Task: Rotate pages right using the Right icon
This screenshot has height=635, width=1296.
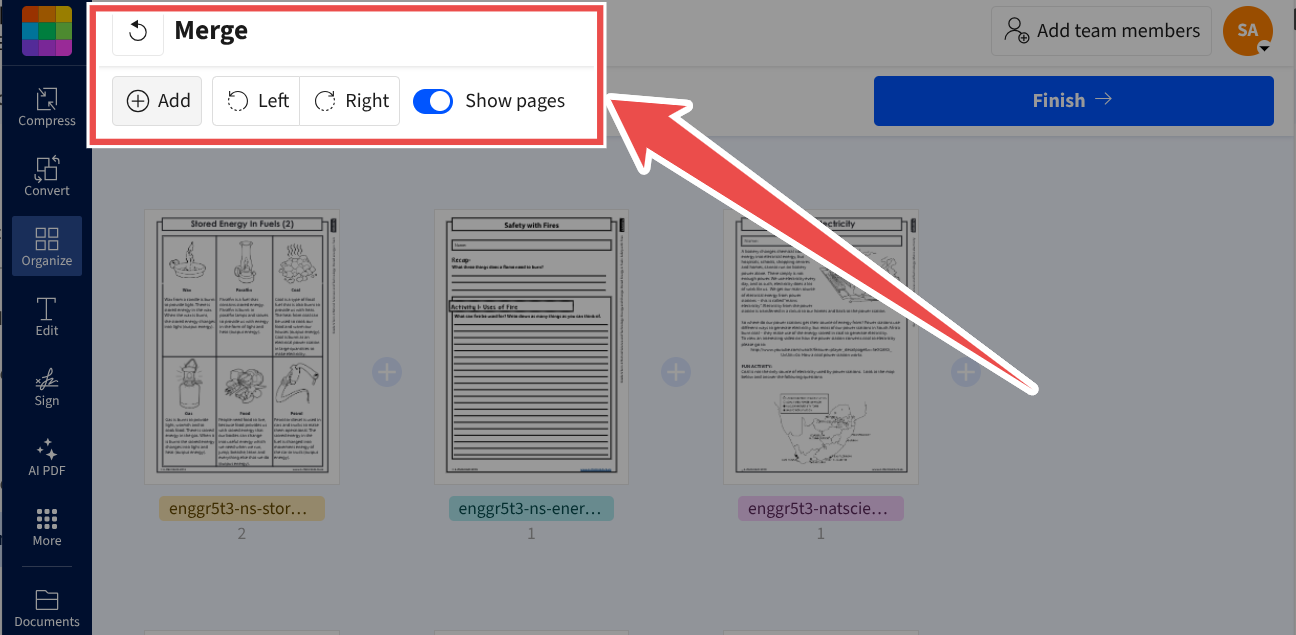Action: coord(349,100)
